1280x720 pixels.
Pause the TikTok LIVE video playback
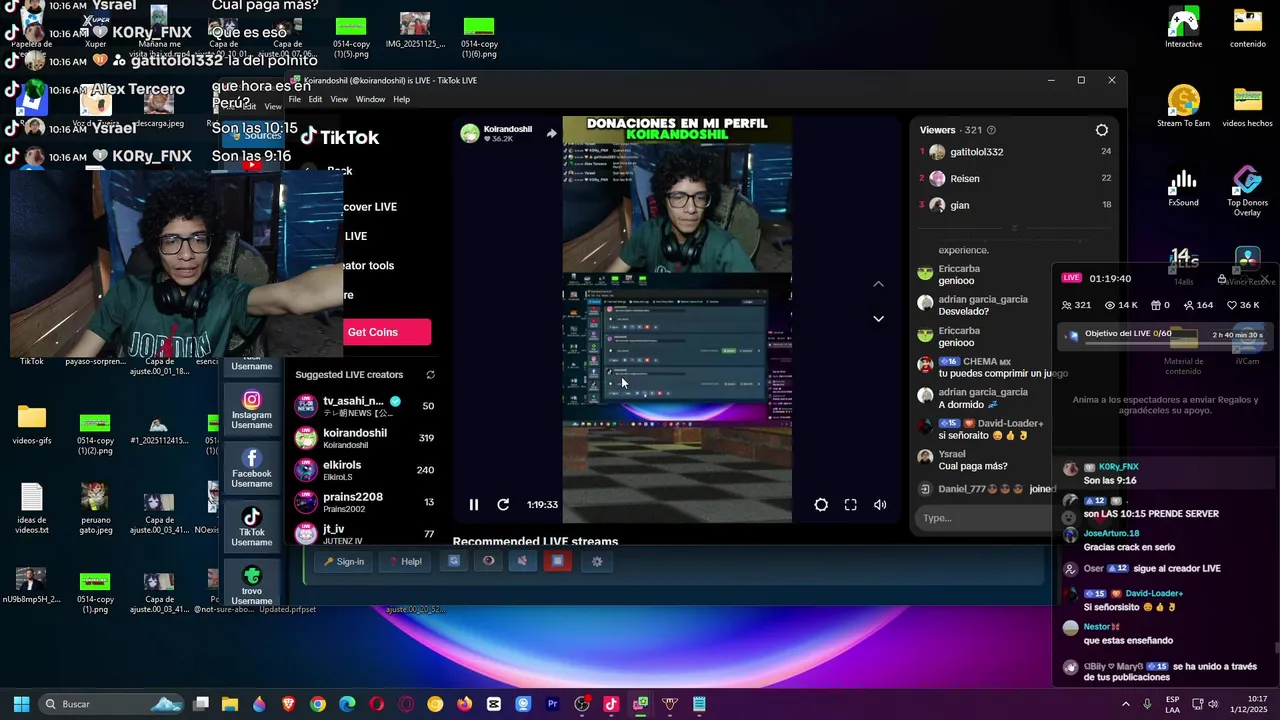(x=474, y=505)
